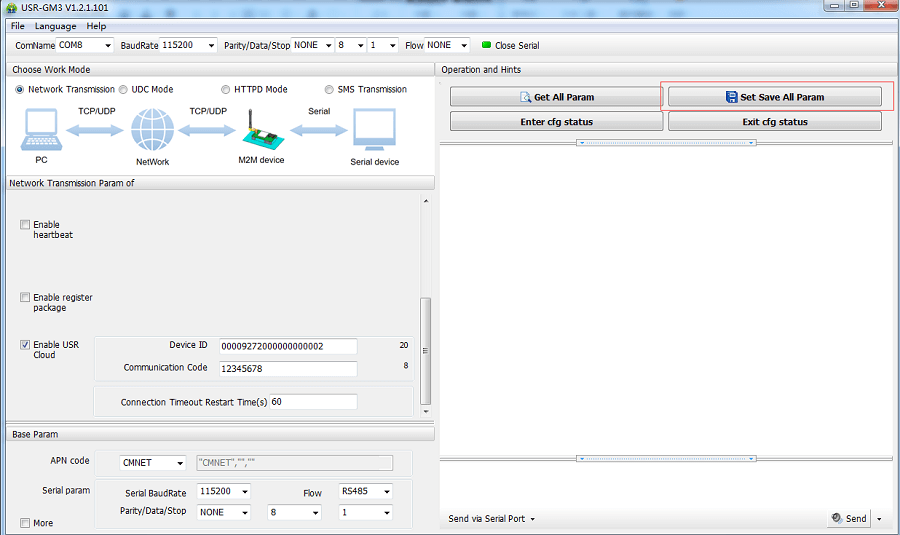900x535 pixels.
Task: Click the NetWork globe icon
Action: 152,130
